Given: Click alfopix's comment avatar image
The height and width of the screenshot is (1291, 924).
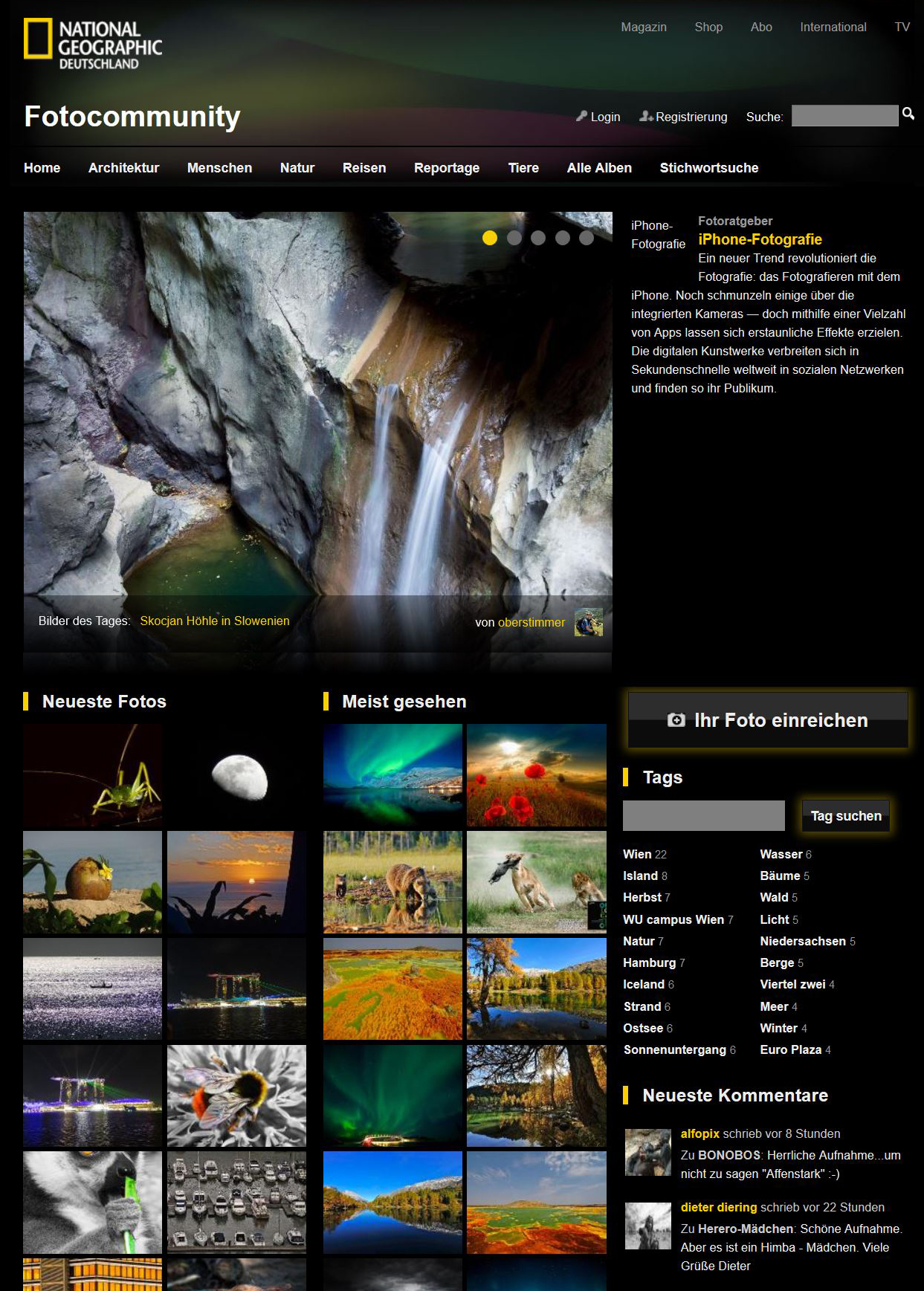Looking at the screenshot, I should (647, 1152).
